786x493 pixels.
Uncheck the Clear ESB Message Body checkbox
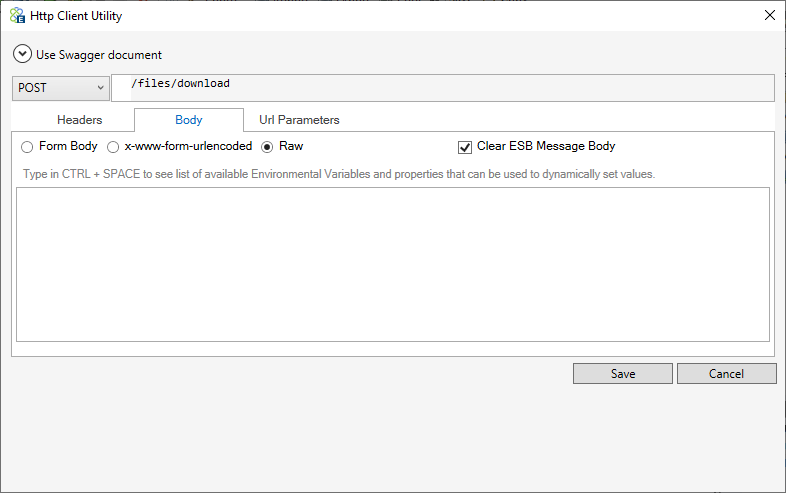tap(465, 147)
